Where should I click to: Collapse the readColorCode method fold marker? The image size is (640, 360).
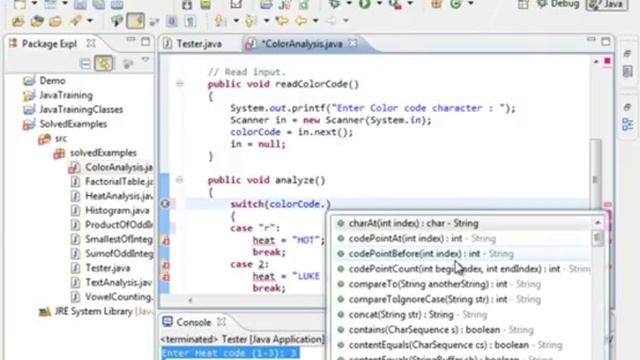180,84
